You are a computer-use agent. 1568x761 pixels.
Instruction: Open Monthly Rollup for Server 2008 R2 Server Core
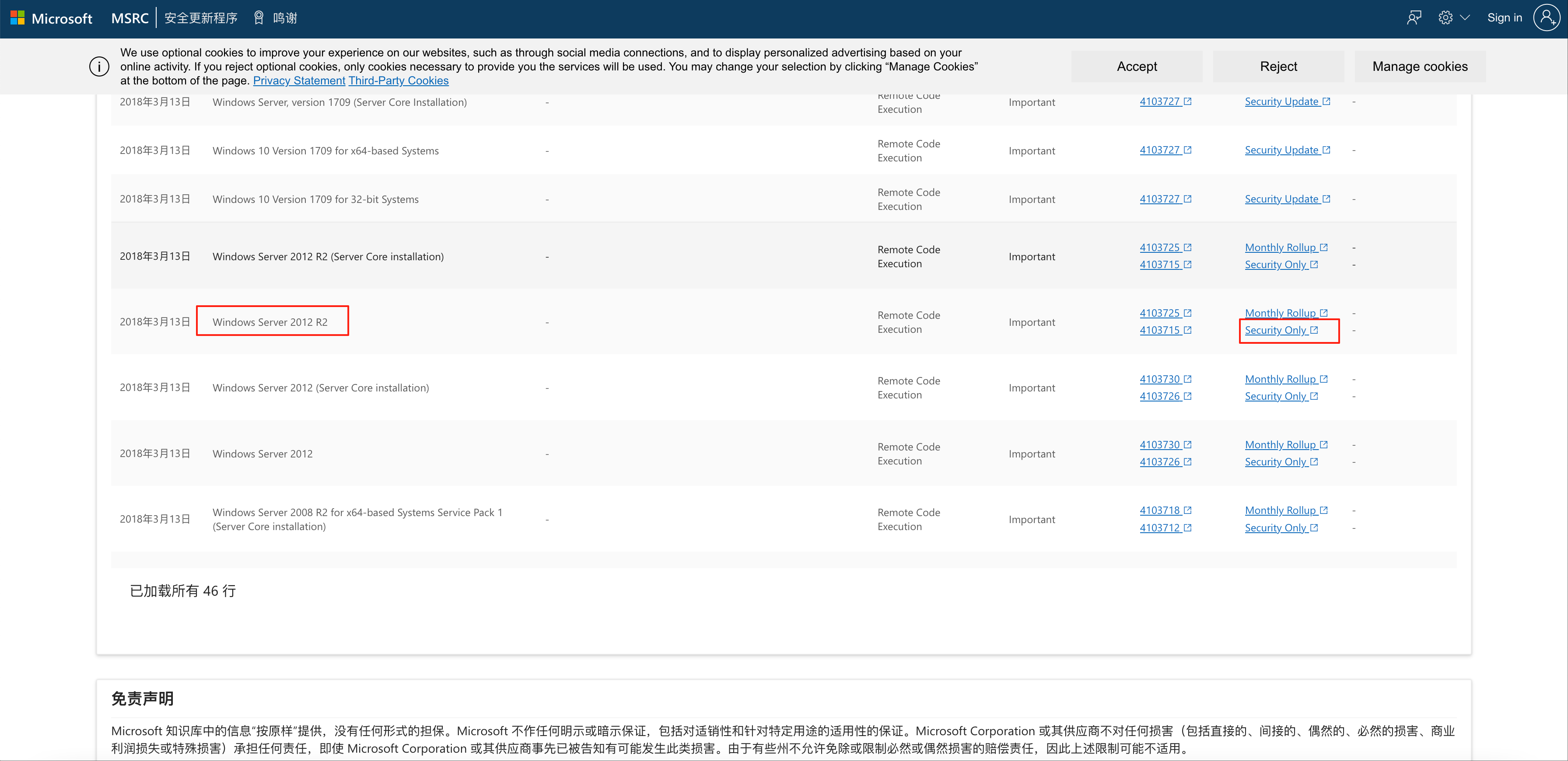1286,510
